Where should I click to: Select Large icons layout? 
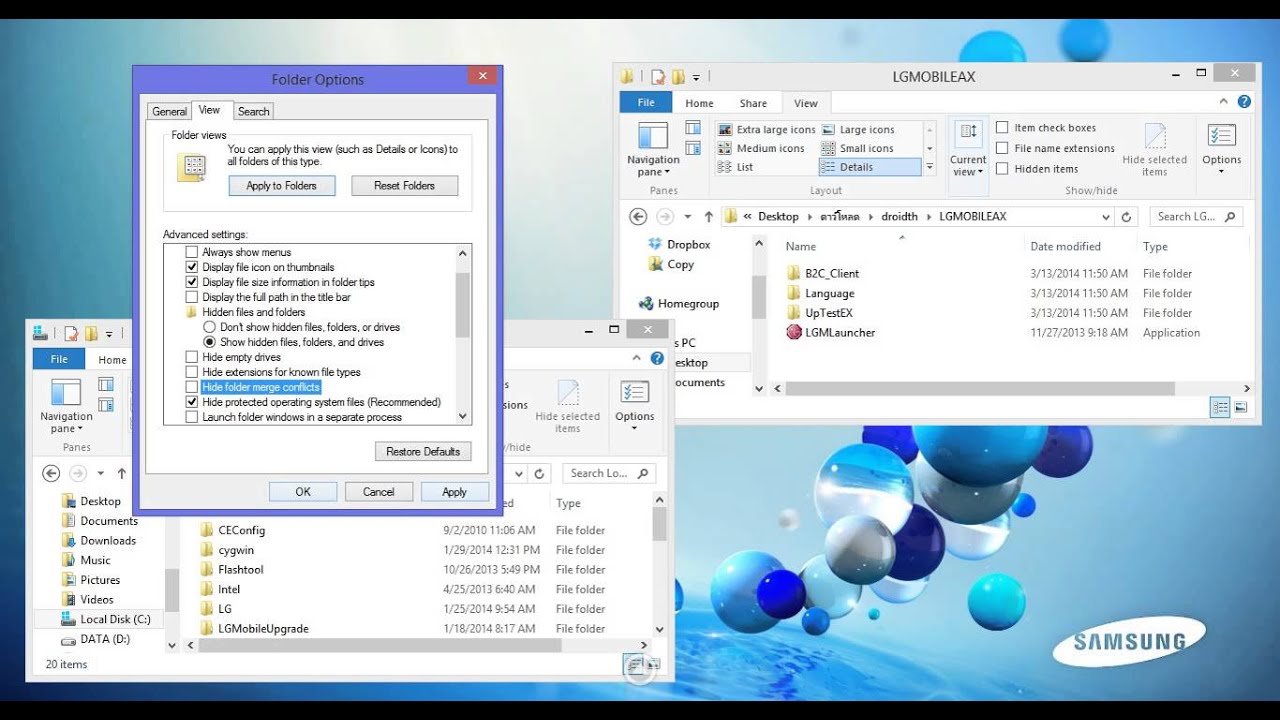tap(858, 129)
